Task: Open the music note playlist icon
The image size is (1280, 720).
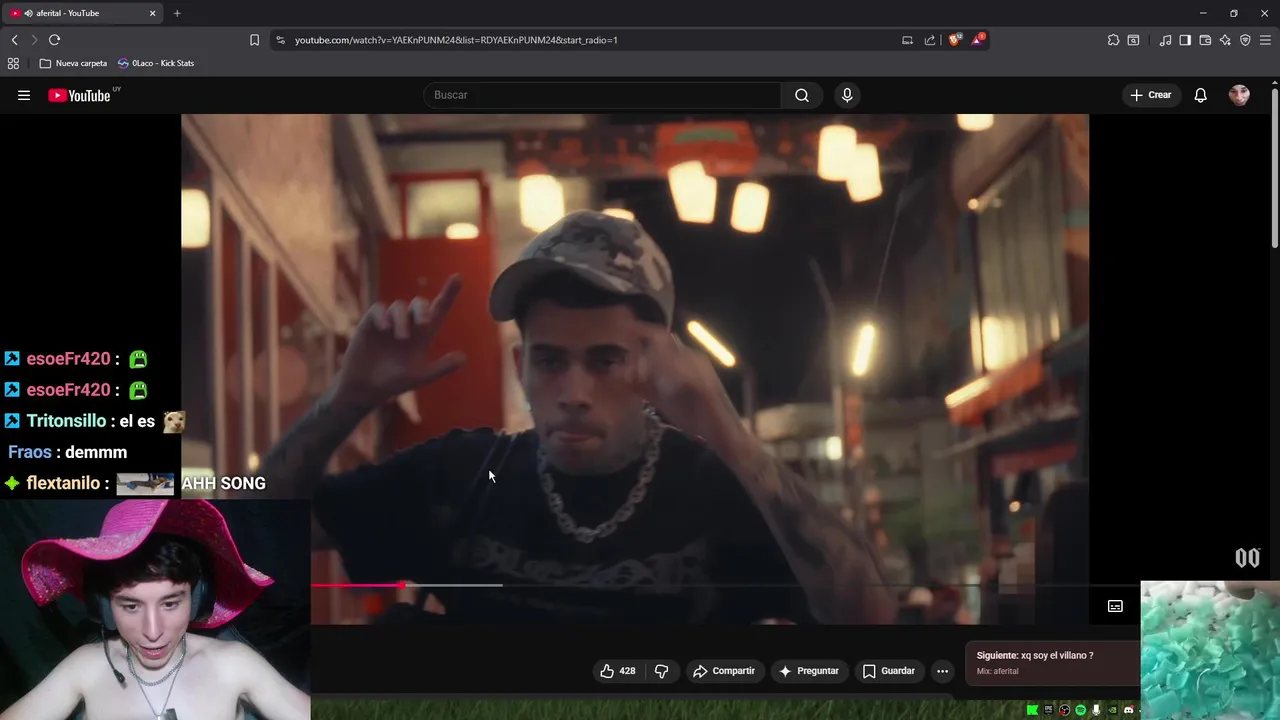Action: [x=1165, y=40]
